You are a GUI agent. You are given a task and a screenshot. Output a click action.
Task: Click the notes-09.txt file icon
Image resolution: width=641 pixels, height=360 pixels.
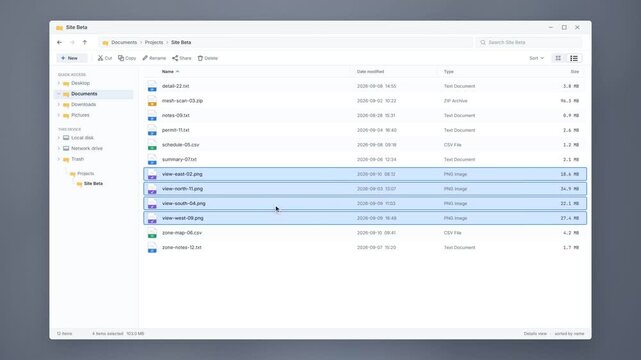pos(152,116)
